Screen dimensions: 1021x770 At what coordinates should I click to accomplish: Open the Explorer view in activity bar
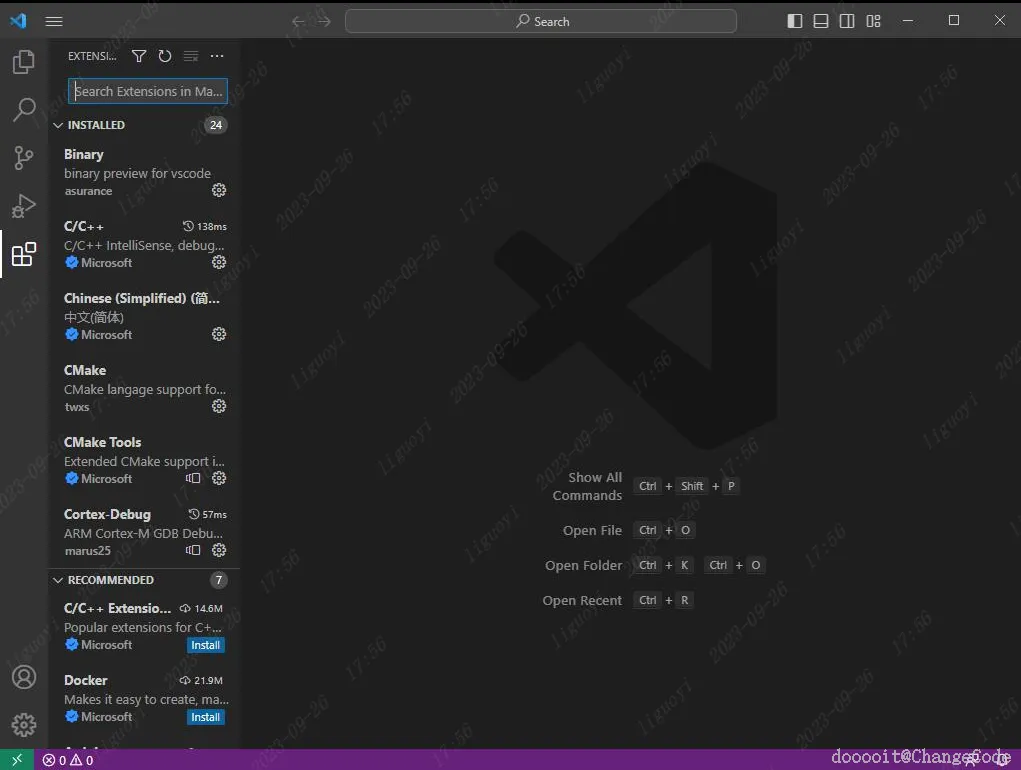(x=23, y=62)
